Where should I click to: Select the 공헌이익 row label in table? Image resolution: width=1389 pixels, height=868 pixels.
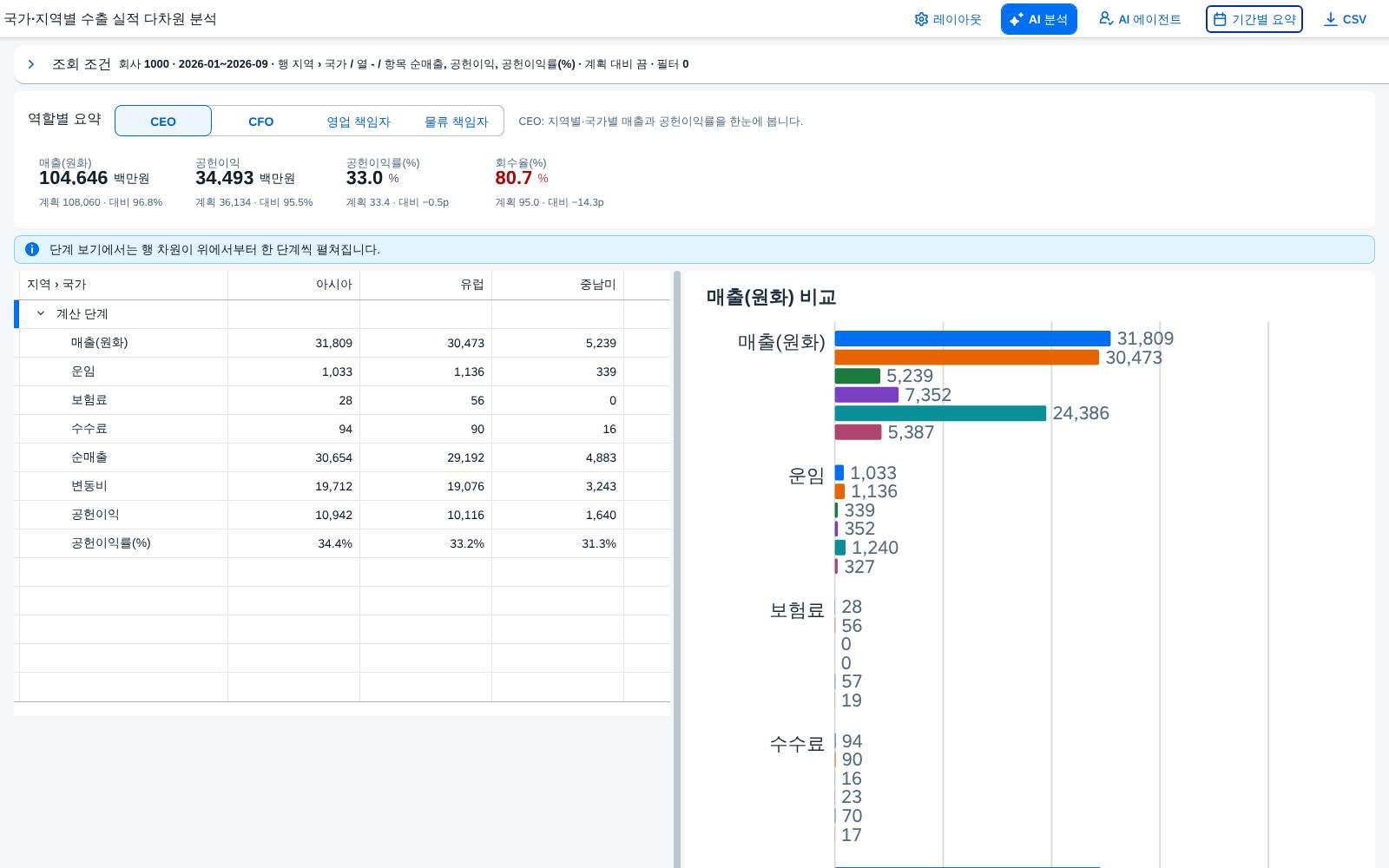coord(95,515)
